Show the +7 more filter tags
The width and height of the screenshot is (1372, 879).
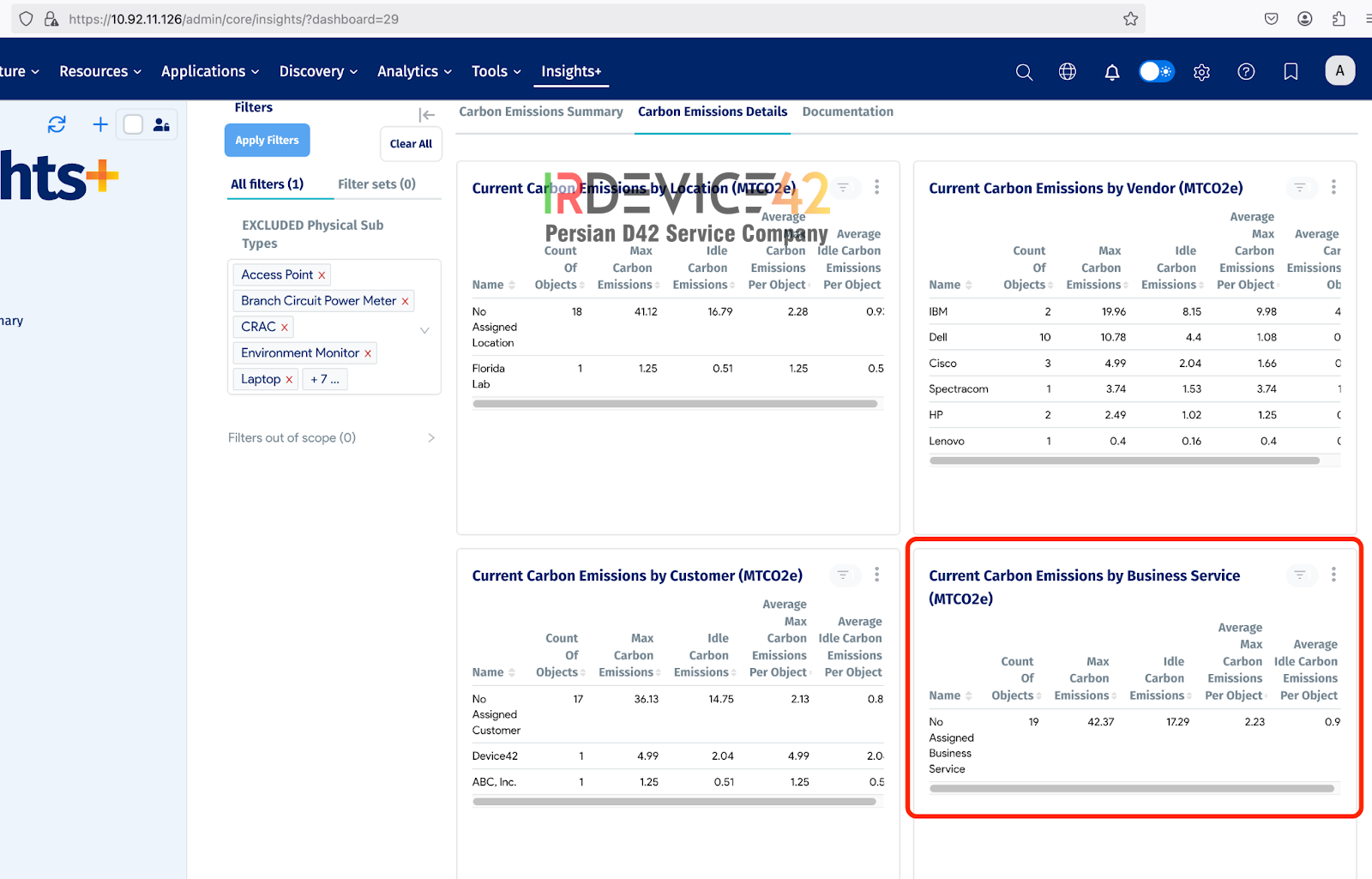tap(325, 379)
